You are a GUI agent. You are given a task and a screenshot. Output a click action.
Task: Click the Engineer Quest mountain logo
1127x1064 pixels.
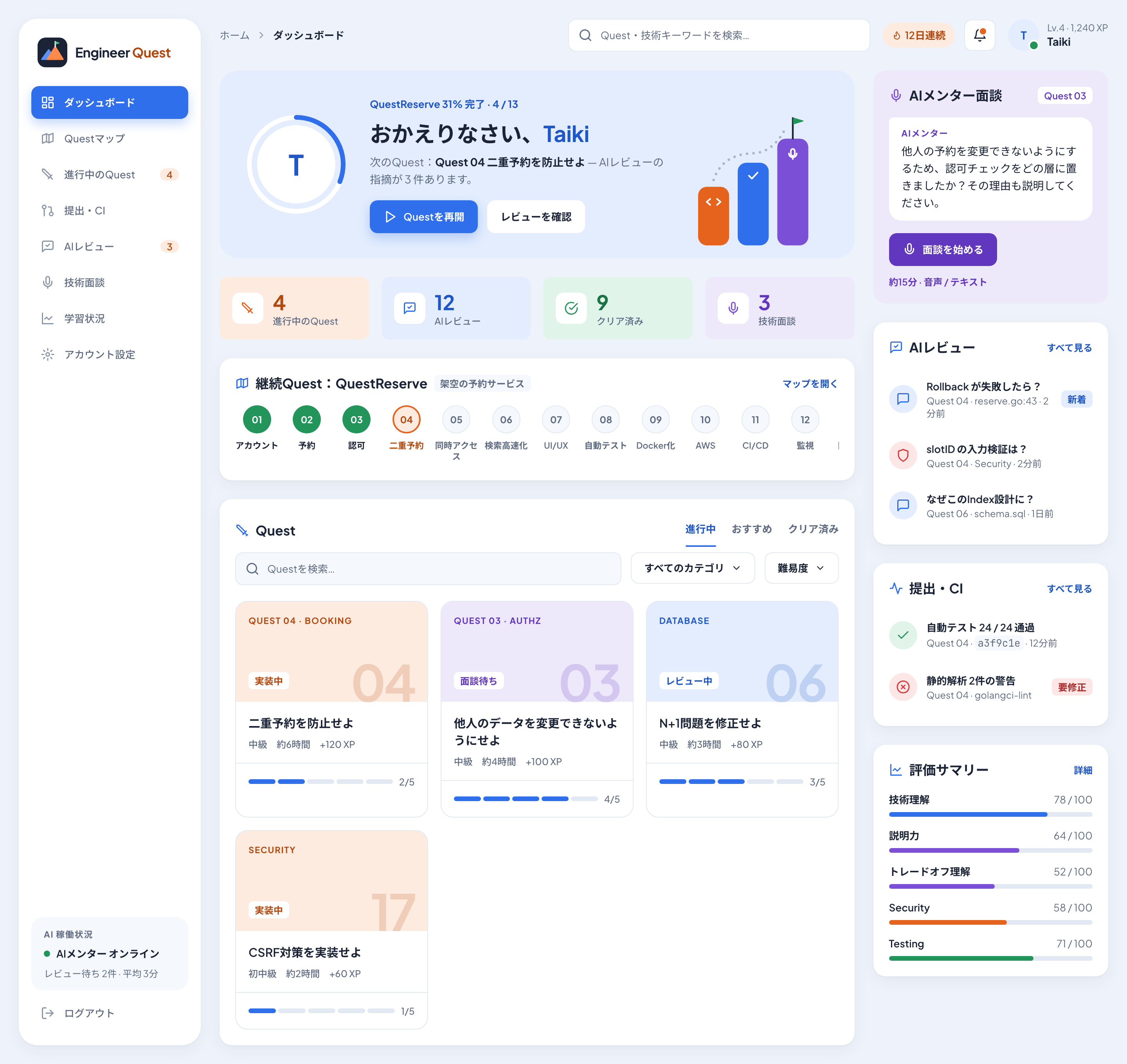click(x=52, y=53)
